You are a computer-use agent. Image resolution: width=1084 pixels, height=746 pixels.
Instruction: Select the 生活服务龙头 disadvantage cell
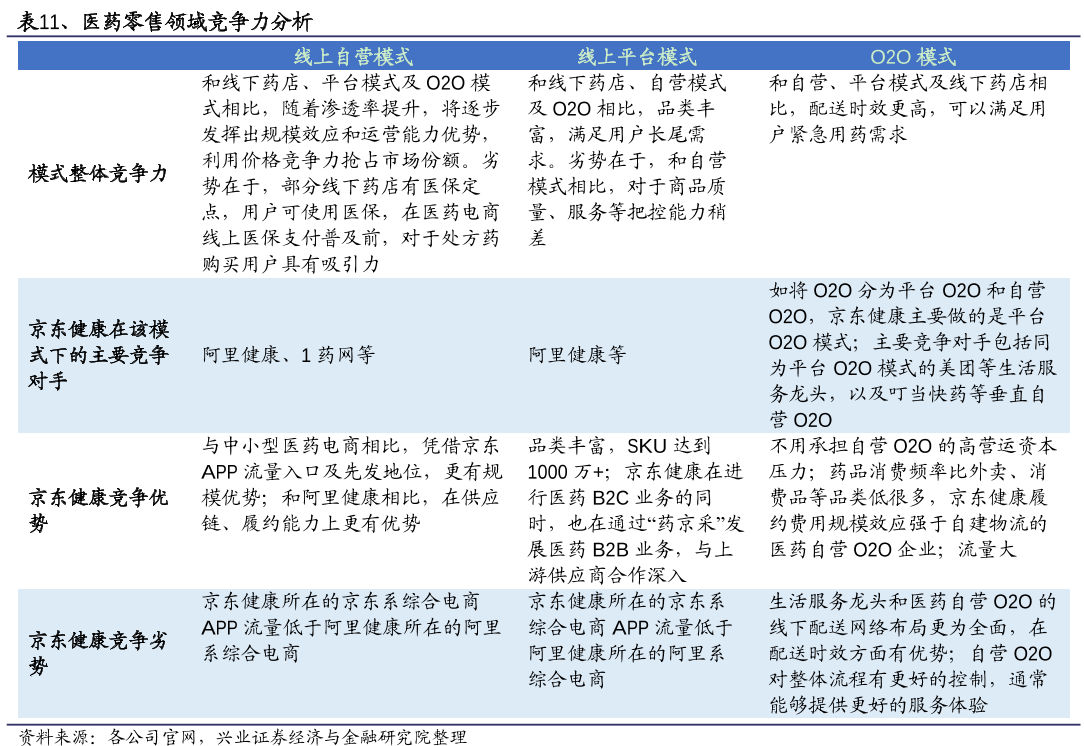(x=820, y=603)
